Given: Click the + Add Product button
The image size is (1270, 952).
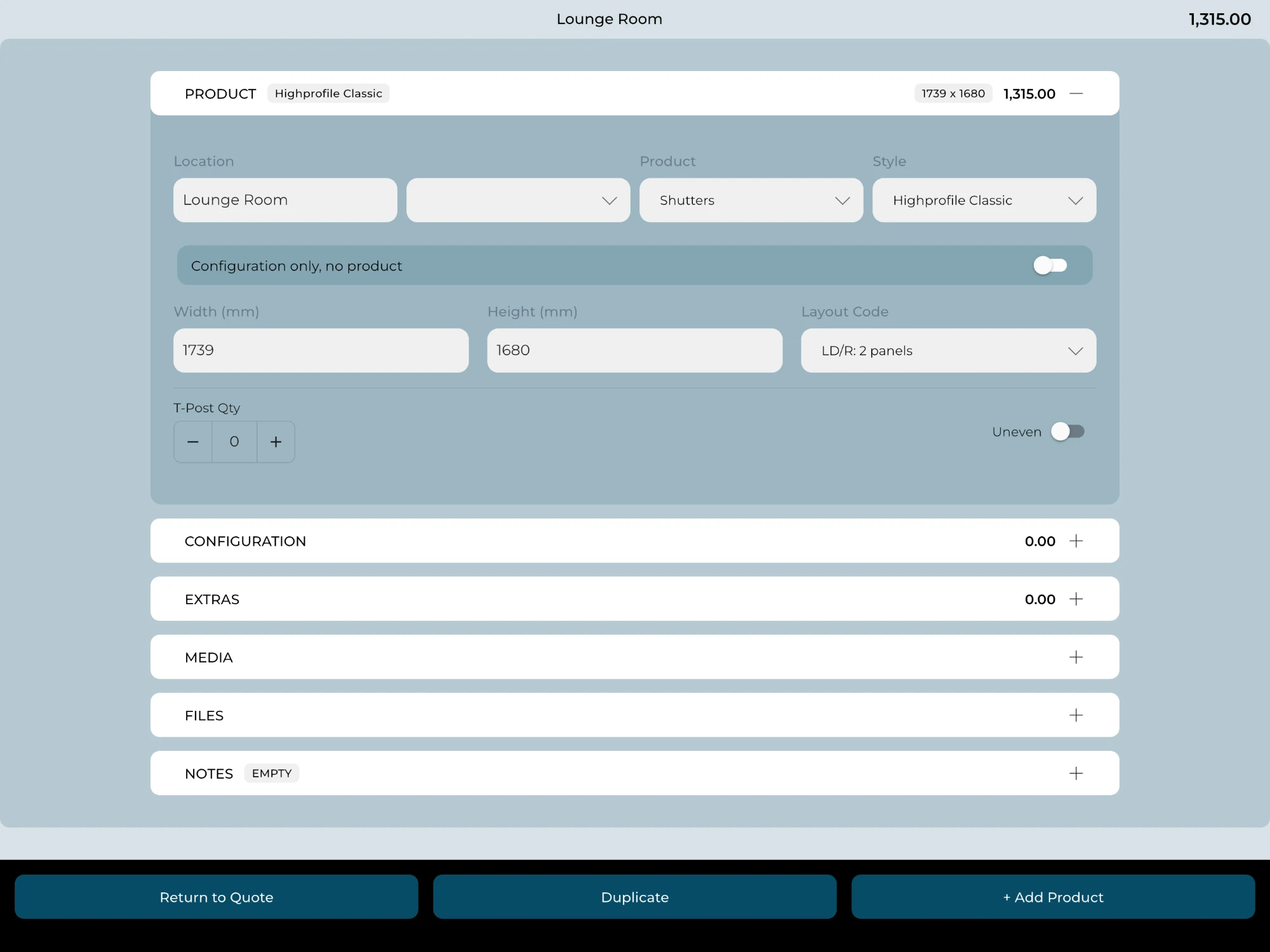Looking at the screenshot, I should pyautogui.click(x=1053, y=897).
